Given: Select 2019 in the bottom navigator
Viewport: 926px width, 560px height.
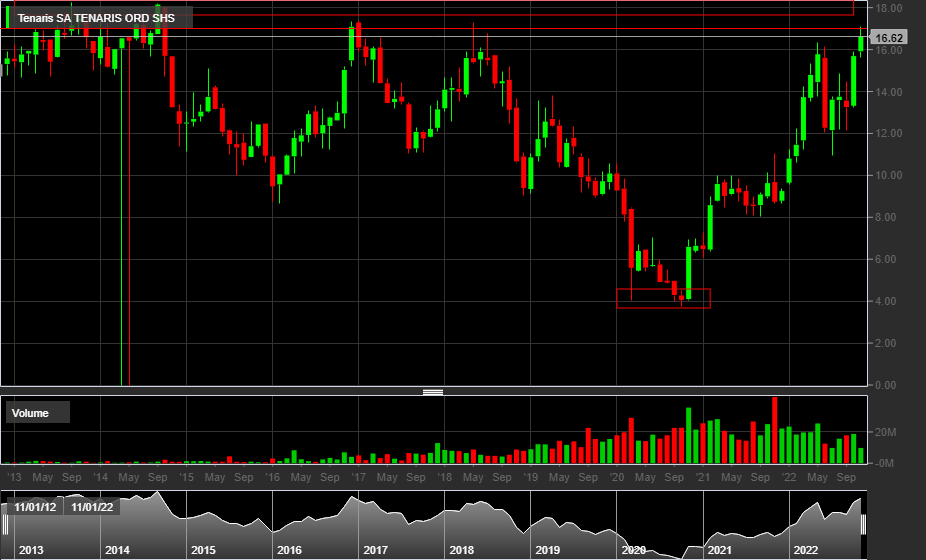Looking at the screenshot, I should 547,550.
